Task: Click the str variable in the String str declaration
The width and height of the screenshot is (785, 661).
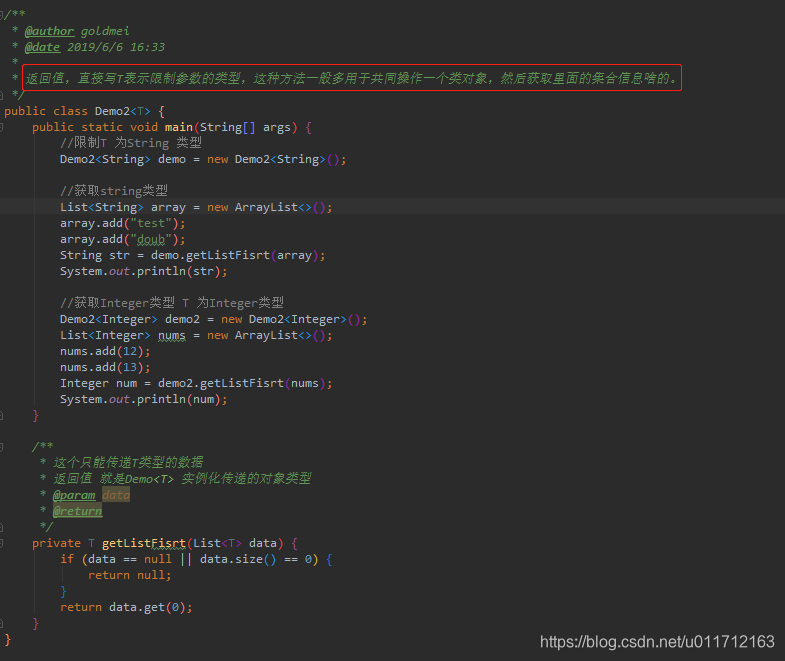Action: point(120,255)
